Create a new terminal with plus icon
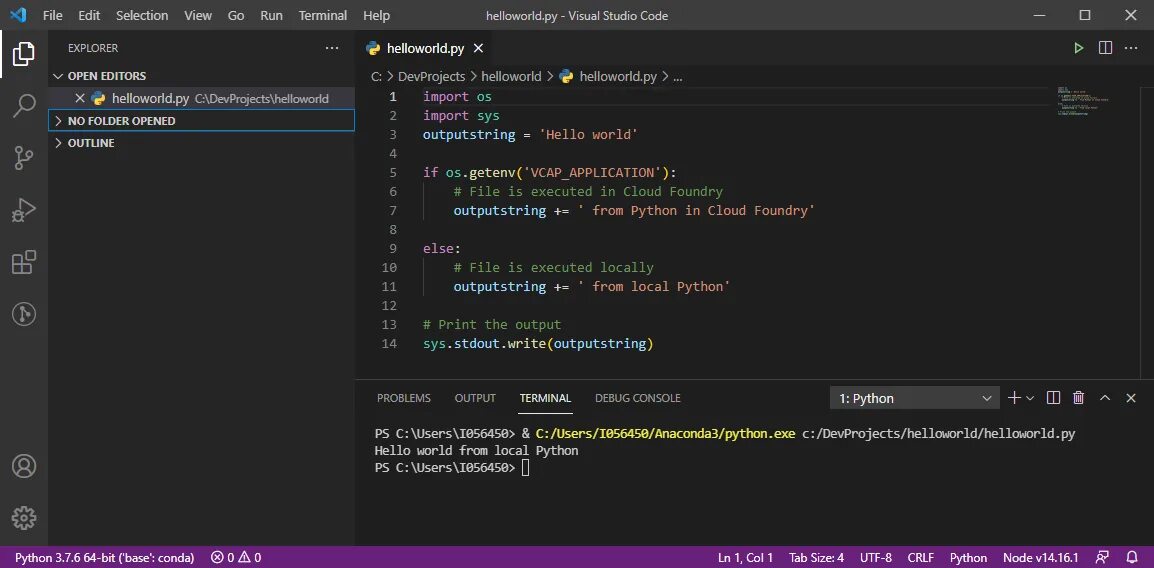 (x=1014, y=398)
